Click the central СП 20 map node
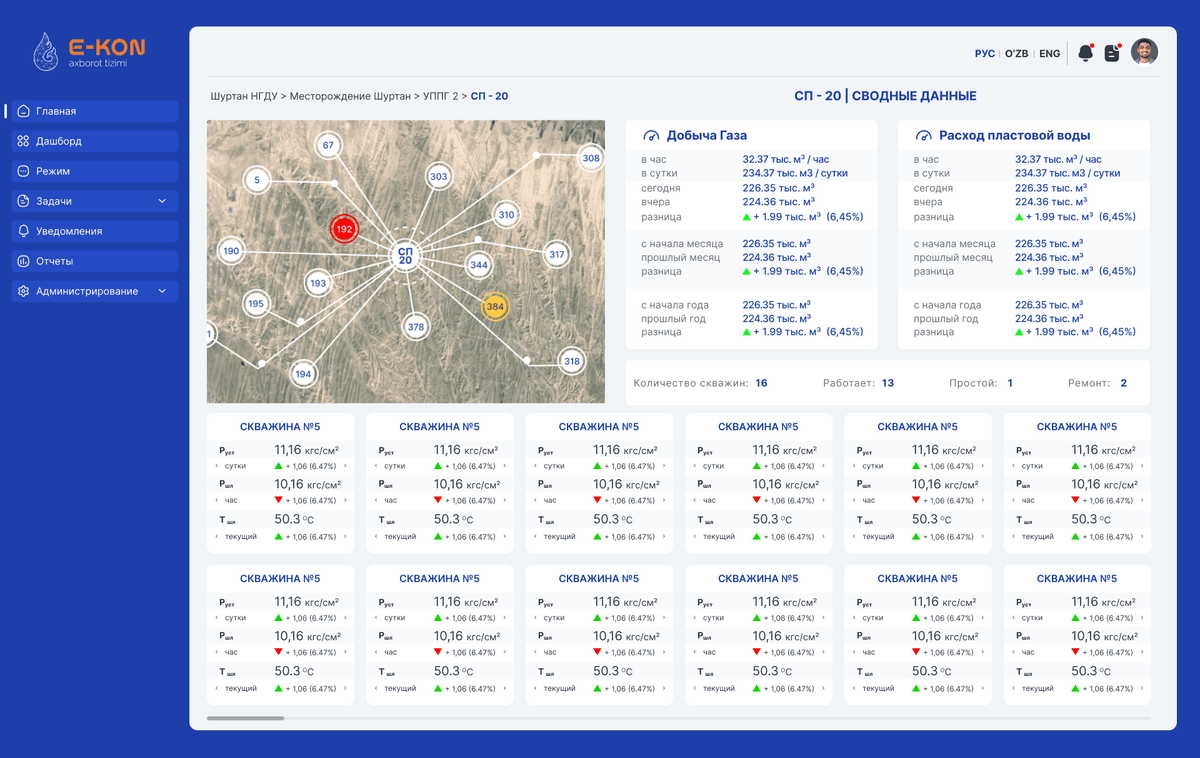 pos(405,255)
